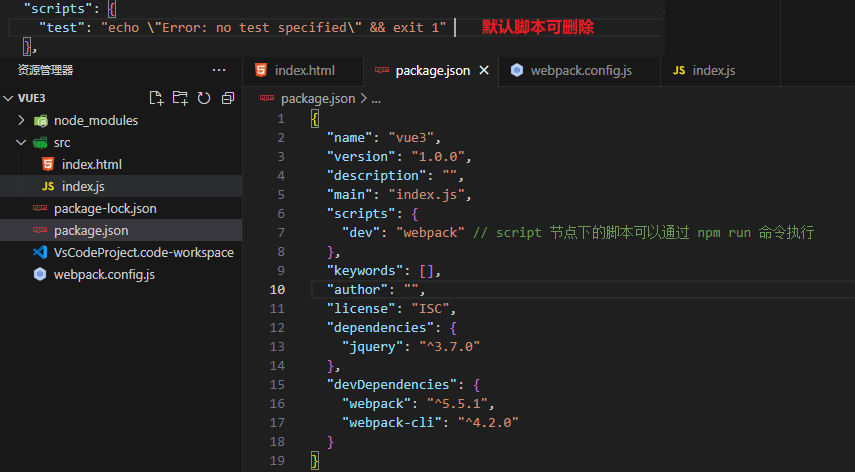
Task: Click the package.json breadcrumb item
Action: coord(318,99)
